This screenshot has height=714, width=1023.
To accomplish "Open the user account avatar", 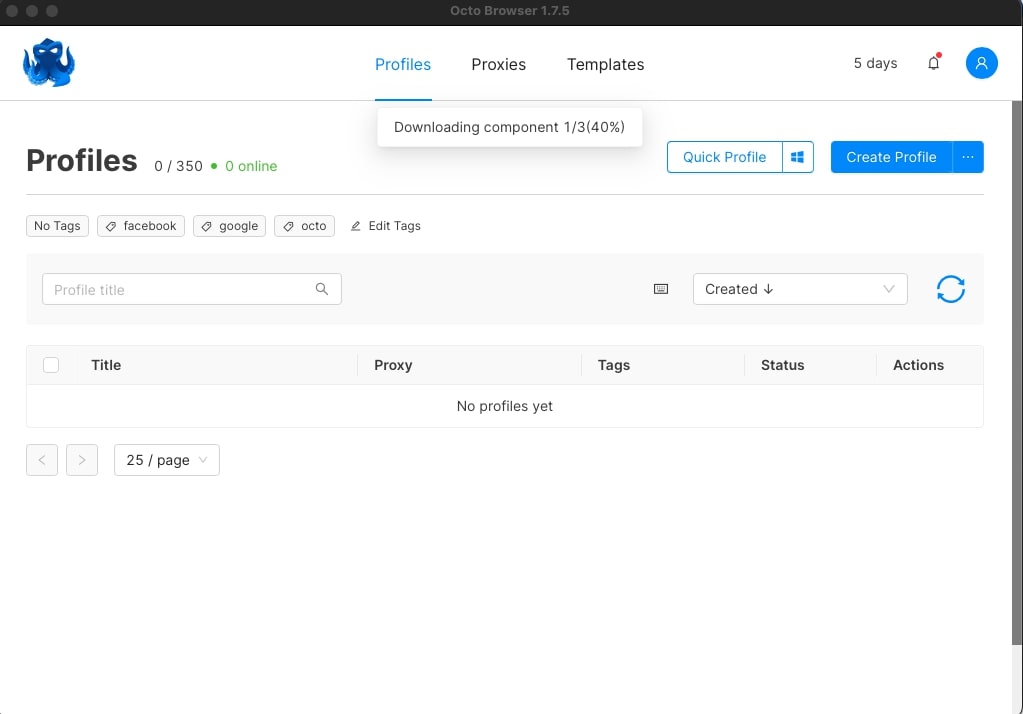I will pyautogui.click(x=981, y=63).
